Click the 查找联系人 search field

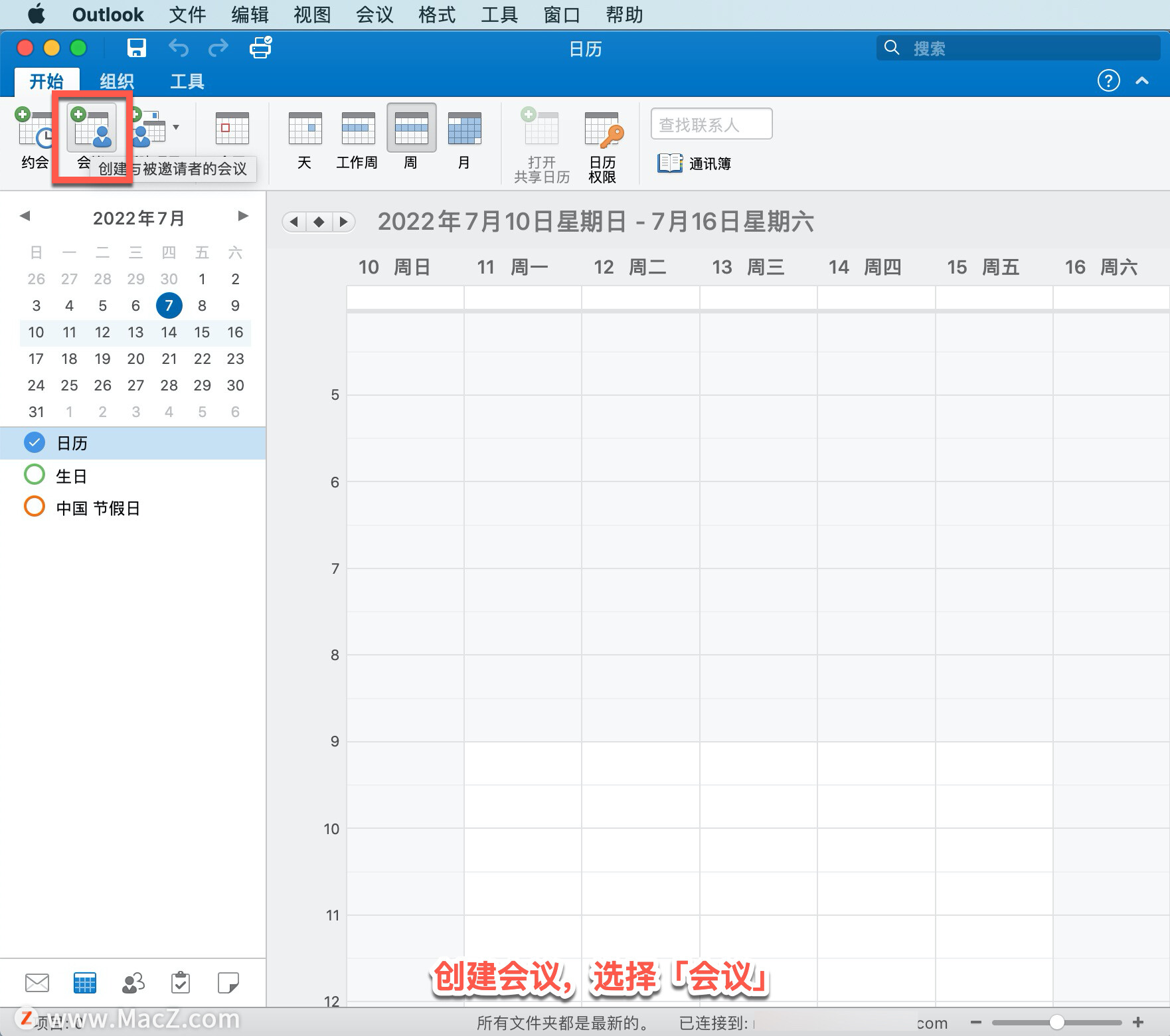tap(712, 124)
